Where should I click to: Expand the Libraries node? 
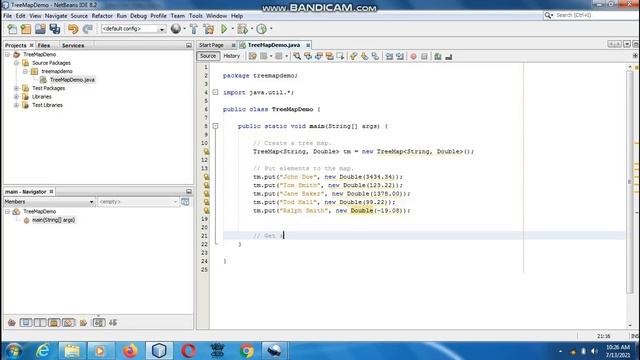[16, 97]
